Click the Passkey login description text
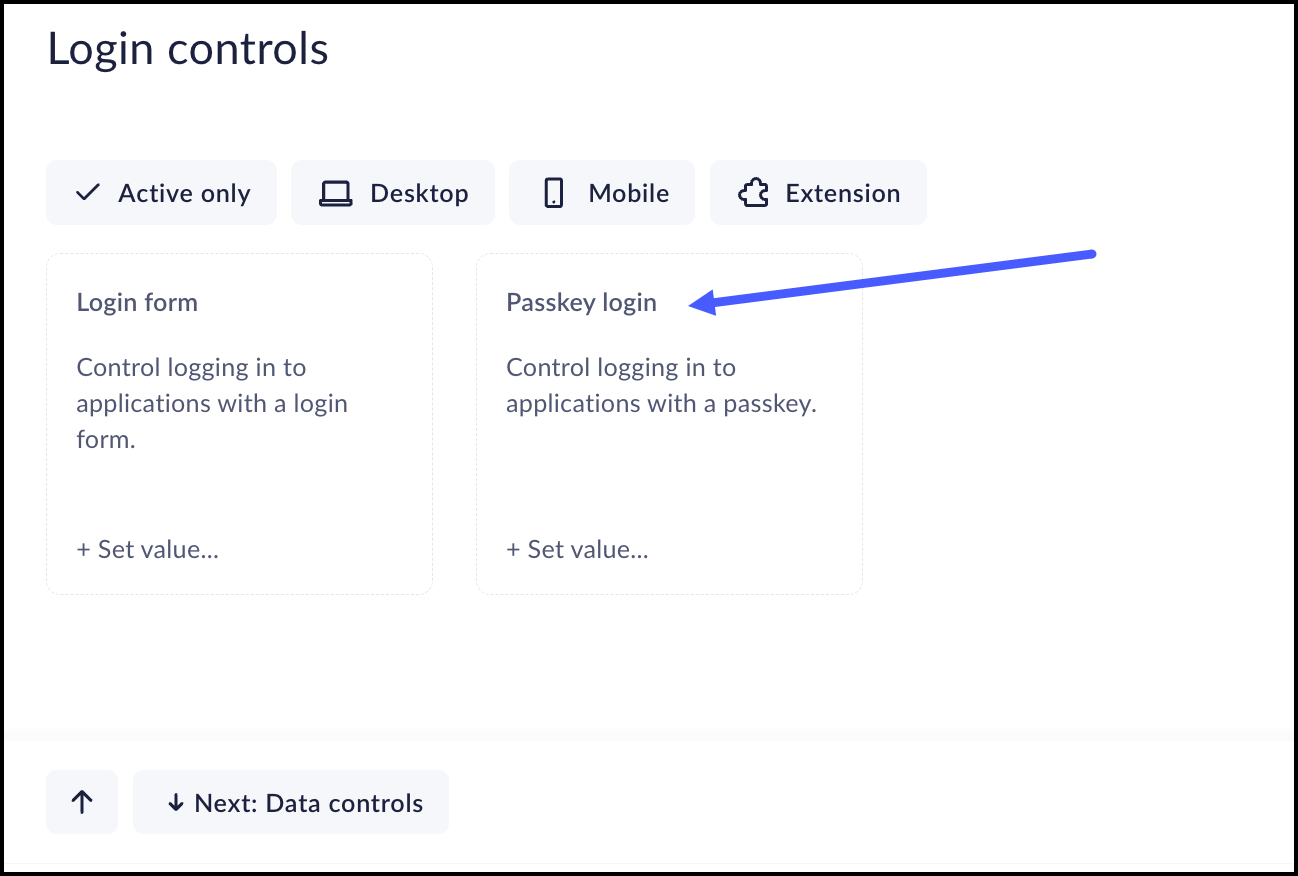The image size is (1298, 876). point(661,386)
